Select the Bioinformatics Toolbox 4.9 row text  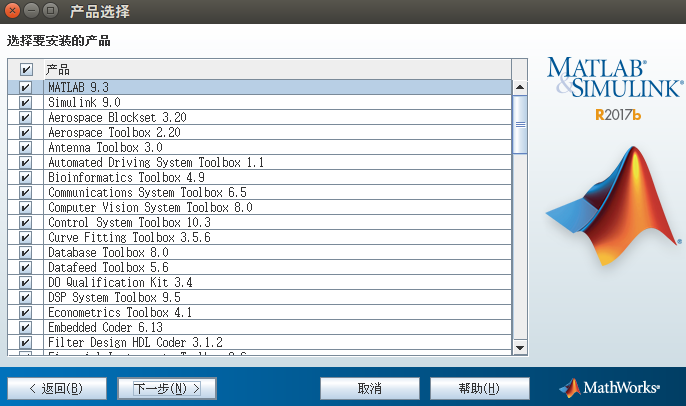click(126, 177)
